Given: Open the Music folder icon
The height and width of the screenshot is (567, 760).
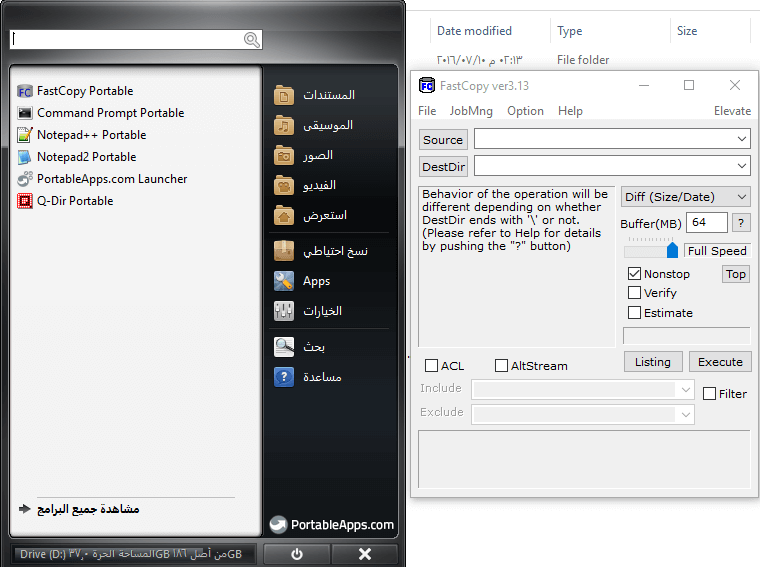Looking at the screenshot, I should pyautogui.click(x=284, y=125).
